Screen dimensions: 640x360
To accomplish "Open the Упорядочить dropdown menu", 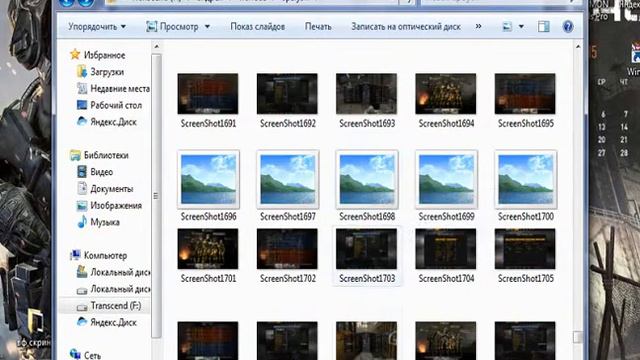I will pyautogui.click(x=97, y=27).
